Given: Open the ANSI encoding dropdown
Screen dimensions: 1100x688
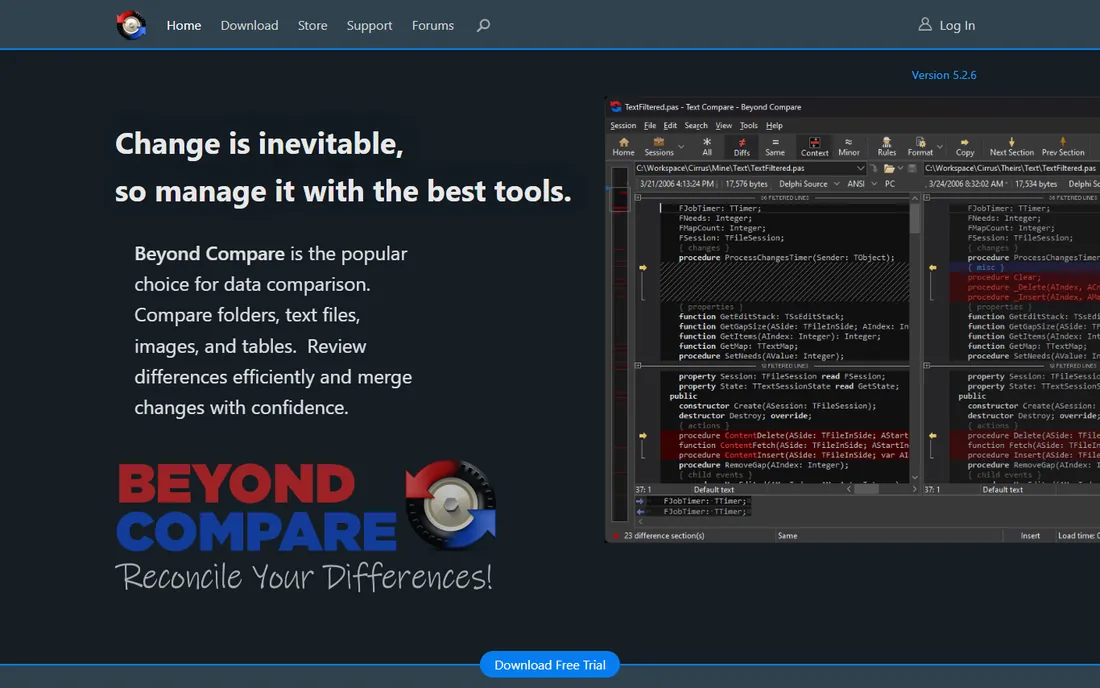Looking at the screenshot, I should 873,184.
